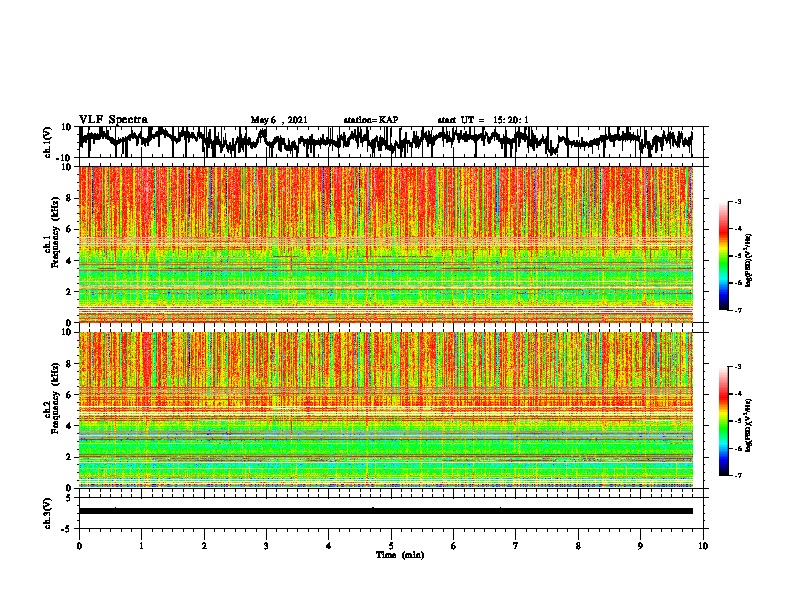Click the "6" kHz tick of ch.2 spectrogram

(x=70, y=394)
